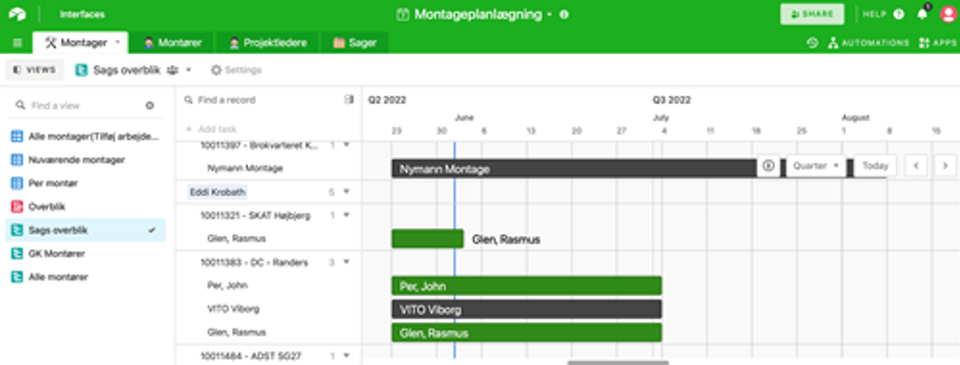
Task: Click Add task
Action: pyautogui.click(x=211, y=129)
